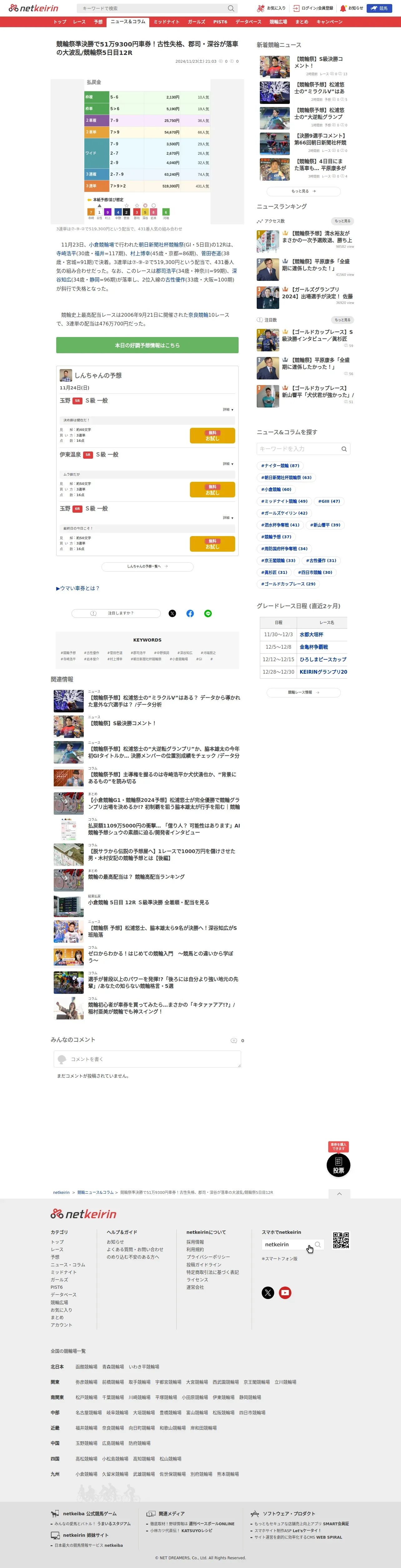Click footer プライバシーポリシー link
This screenshot has width=401, height=1568.
click(208, 1257)
